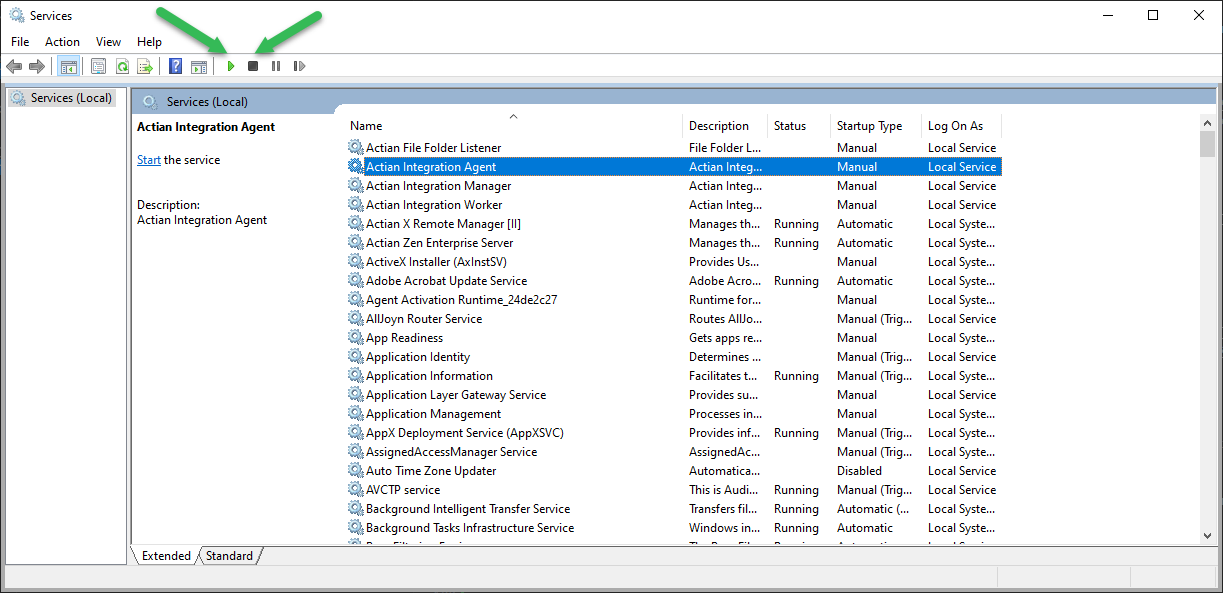Screen dimensions: 1223x593
Task: Toggle Show/Hide Action Pane toolbar icon
Action: [x=199, y=66]
